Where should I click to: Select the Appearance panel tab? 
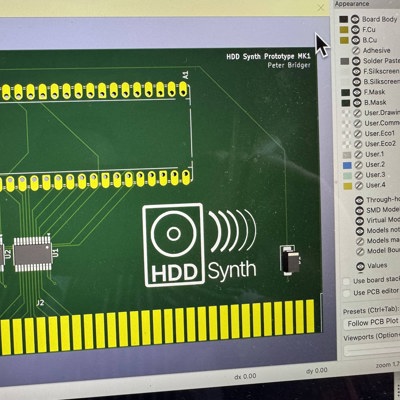point(352,4)
